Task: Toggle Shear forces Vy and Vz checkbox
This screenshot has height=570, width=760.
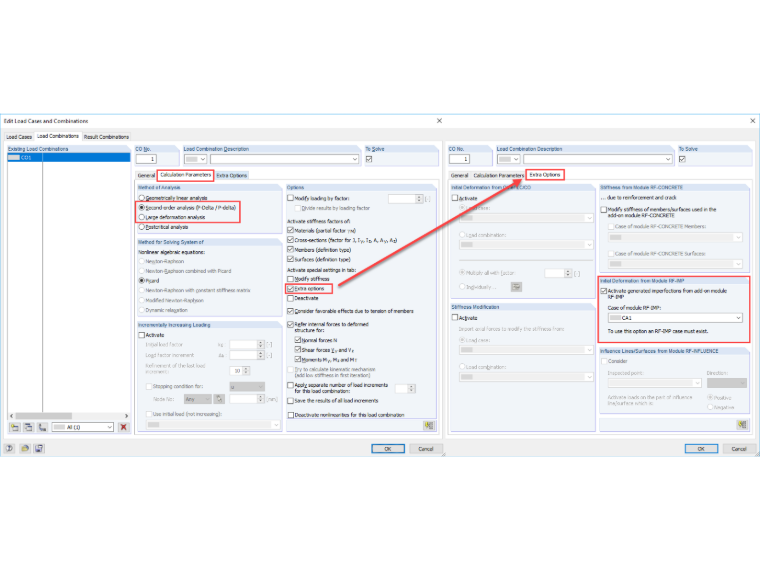Action: pos(298,350)
